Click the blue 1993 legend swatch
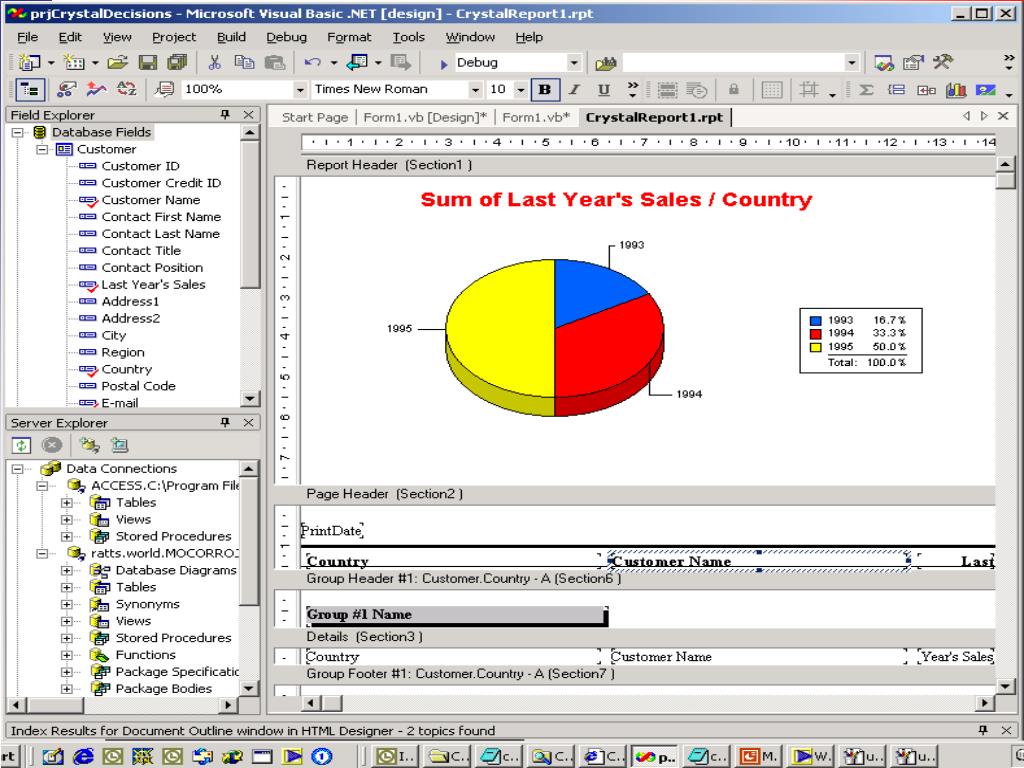This screenshot has width=1024, height=768. pos(815,321)
